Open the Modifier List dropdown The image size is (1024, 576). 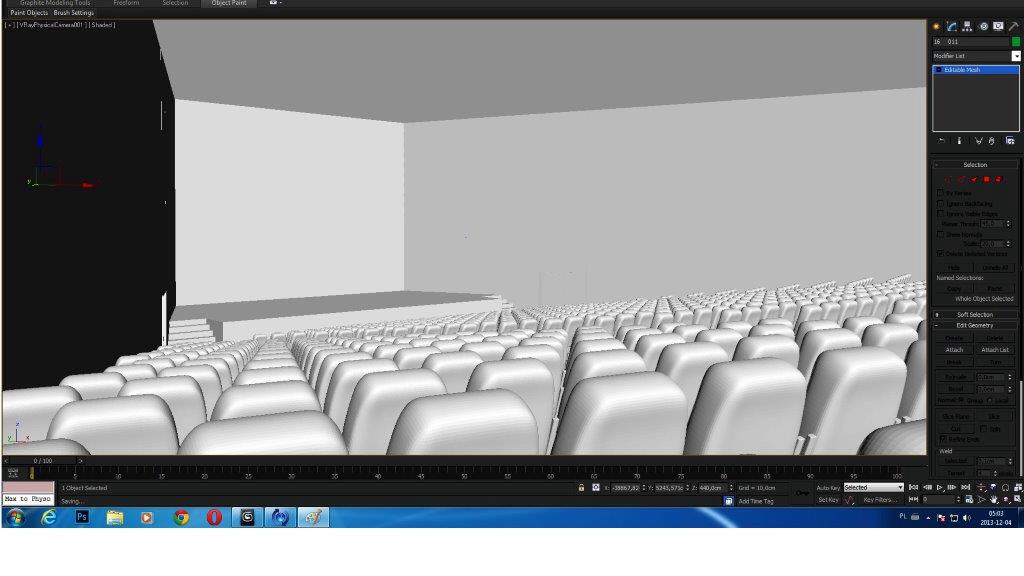click(x=1016, y=56)
